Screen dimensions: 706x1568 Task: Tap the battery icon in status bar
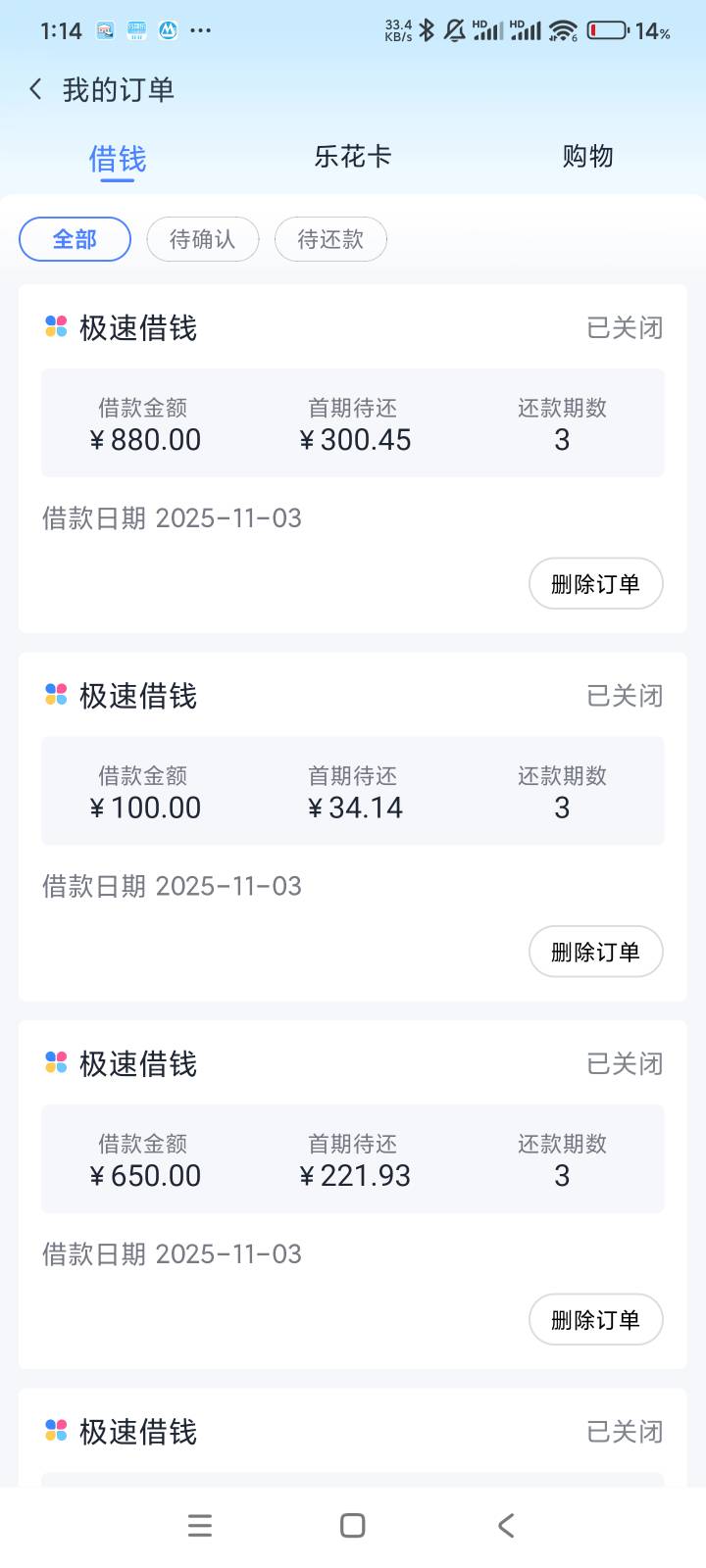(608, 30)
